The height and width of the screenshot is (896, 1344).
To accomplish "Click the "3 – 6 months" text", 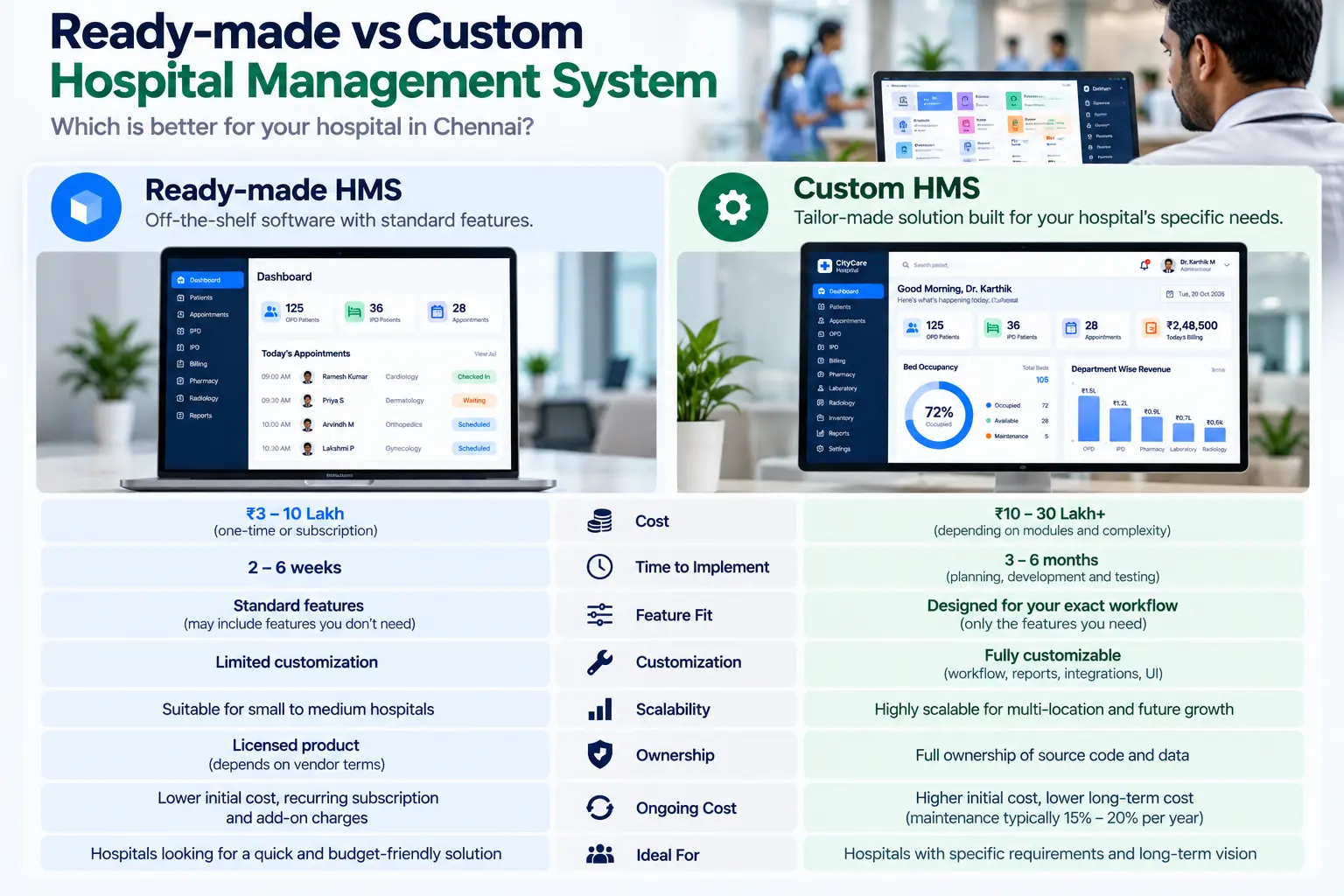I will click(x=1051, y=560).
